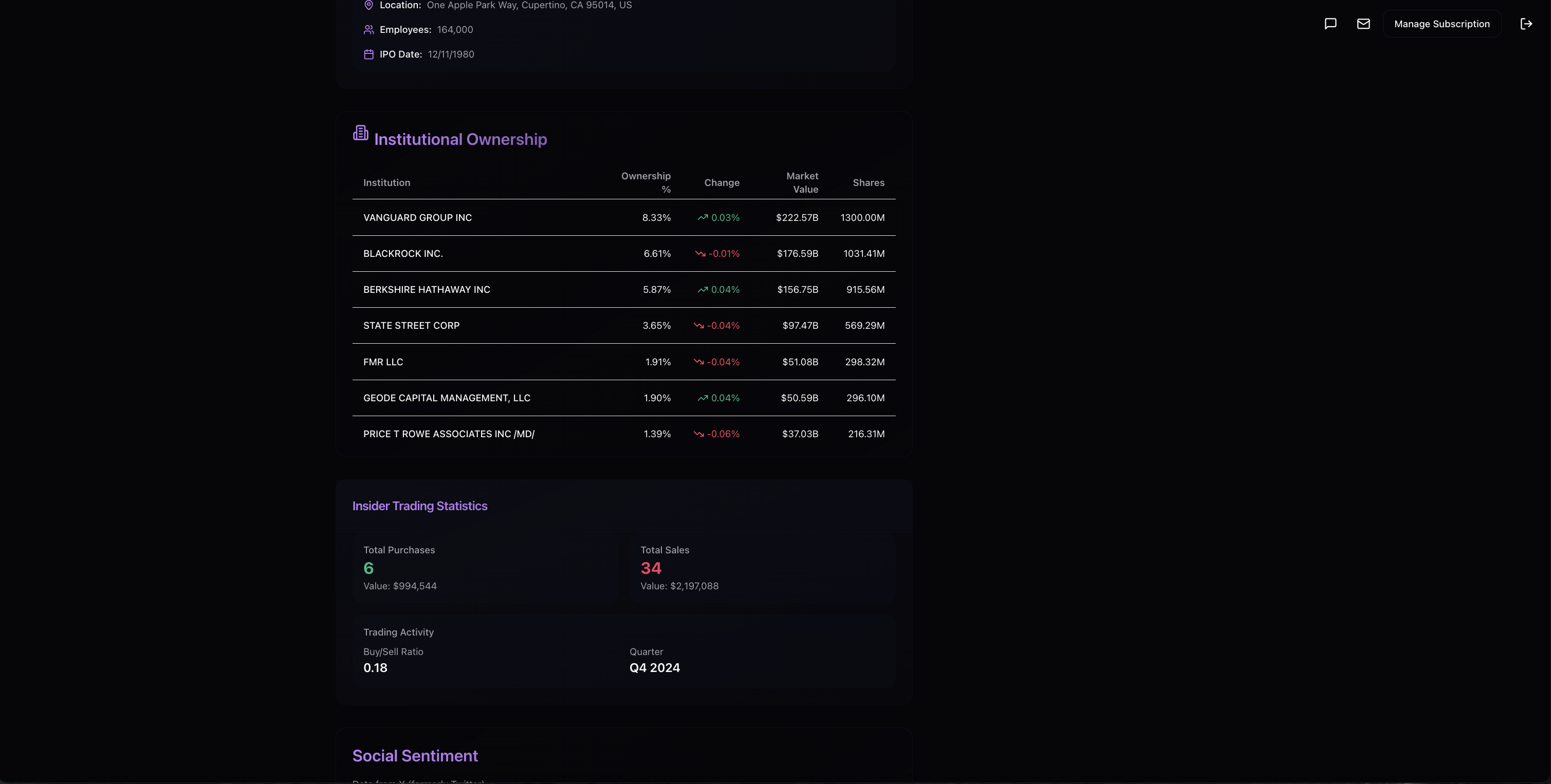The width and height of the screenshot is (1551, 784).
Task: Click Manage Subscription button
Action: point(1442,24)
